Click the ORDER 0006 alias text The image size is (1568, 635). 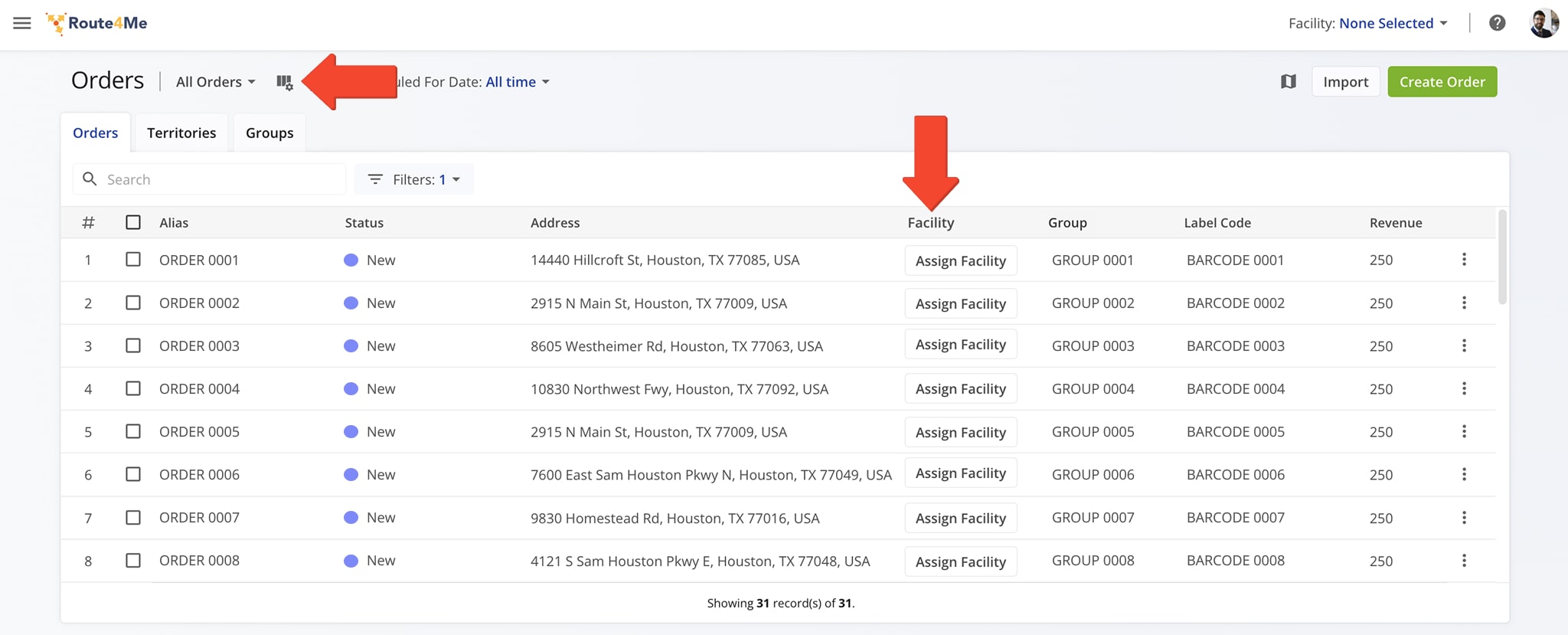(x=199, y=474)
